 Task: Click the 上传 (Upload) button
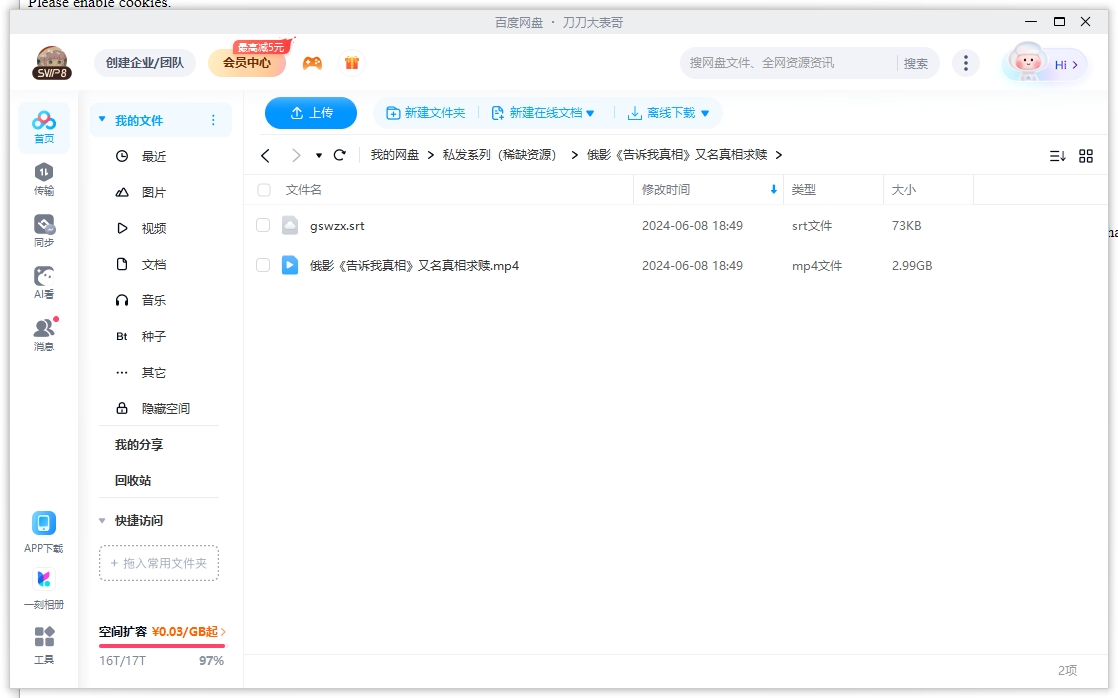(310, 113)
